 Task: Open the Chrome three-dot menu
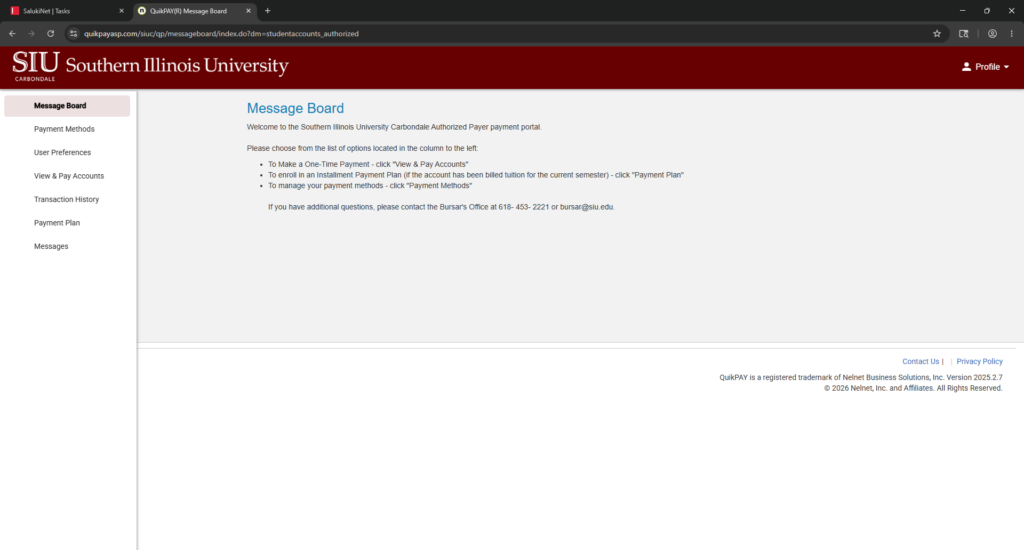(1012, 33)
